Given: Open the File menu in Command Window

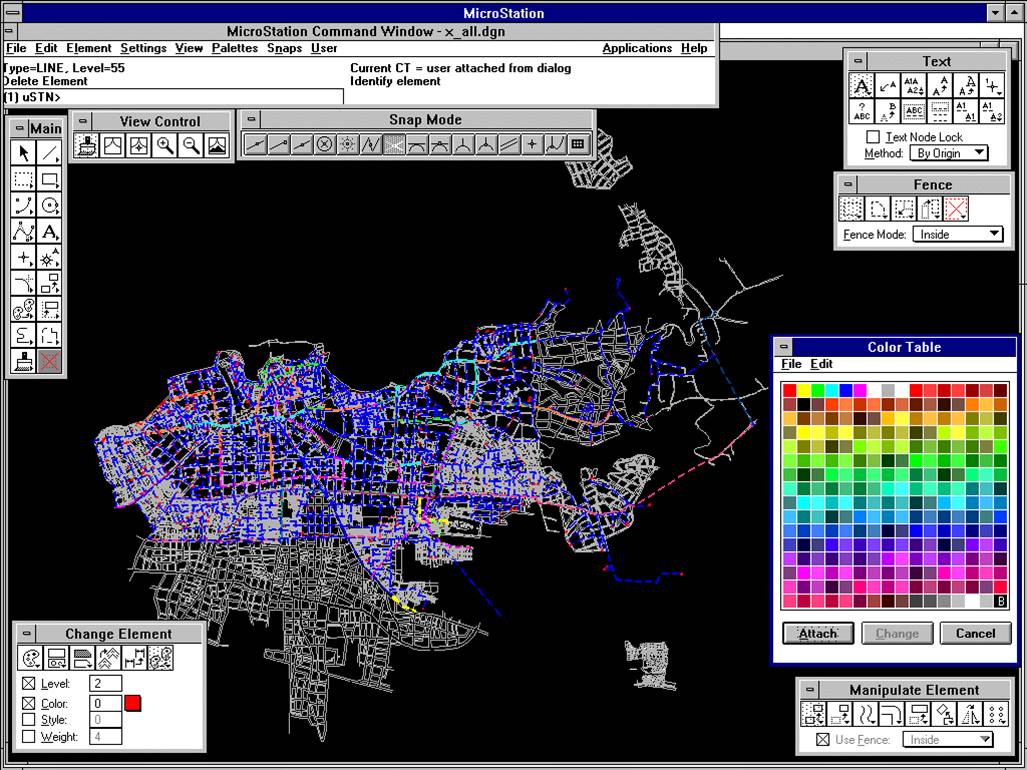Looking at the screenshot, I should click(x=16, y=48).
